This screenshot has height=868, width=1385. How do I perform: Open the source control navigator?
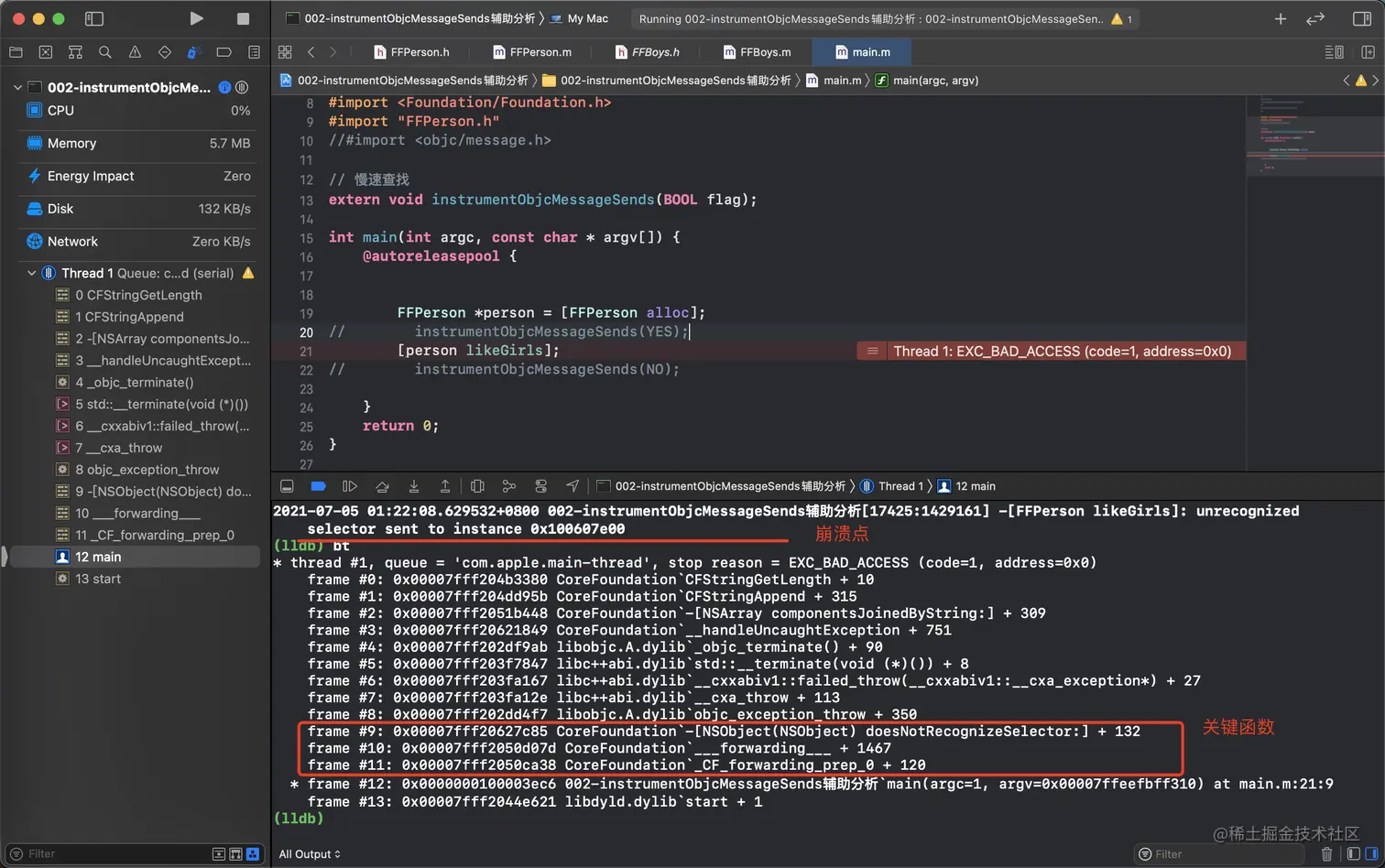point(46,52)
